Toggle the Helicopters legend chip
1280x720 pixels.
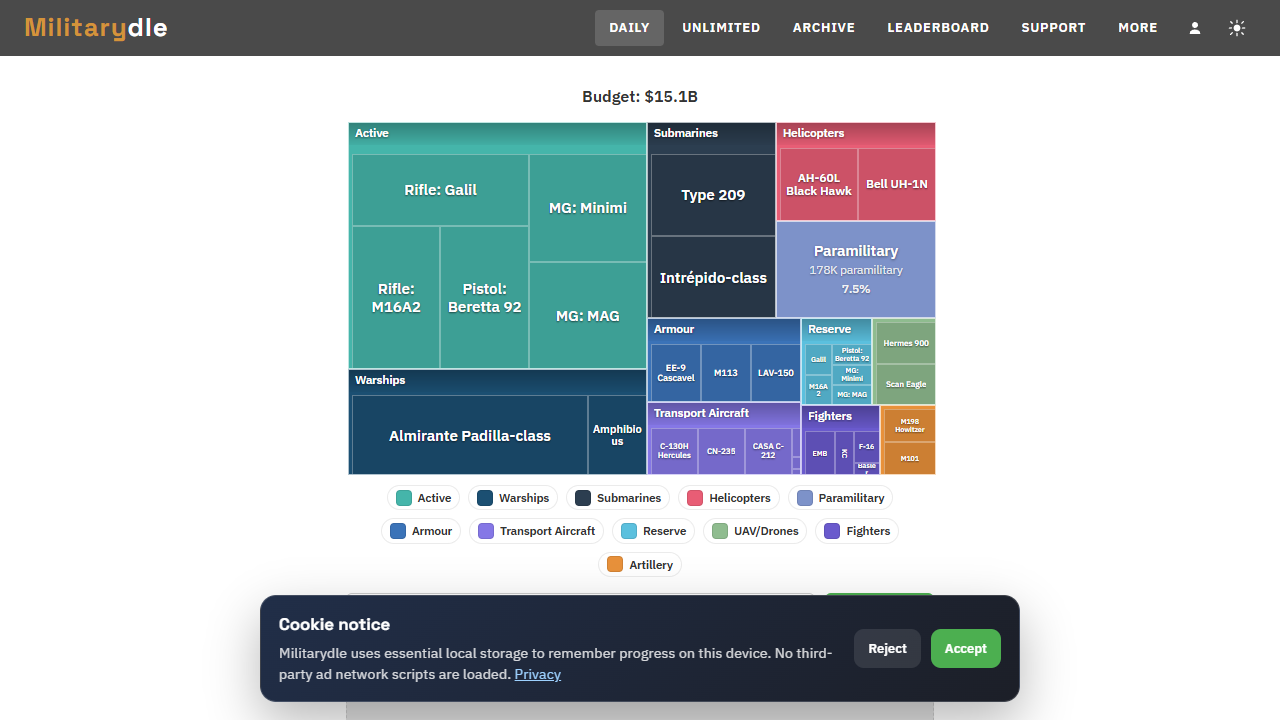click(729, 498)
